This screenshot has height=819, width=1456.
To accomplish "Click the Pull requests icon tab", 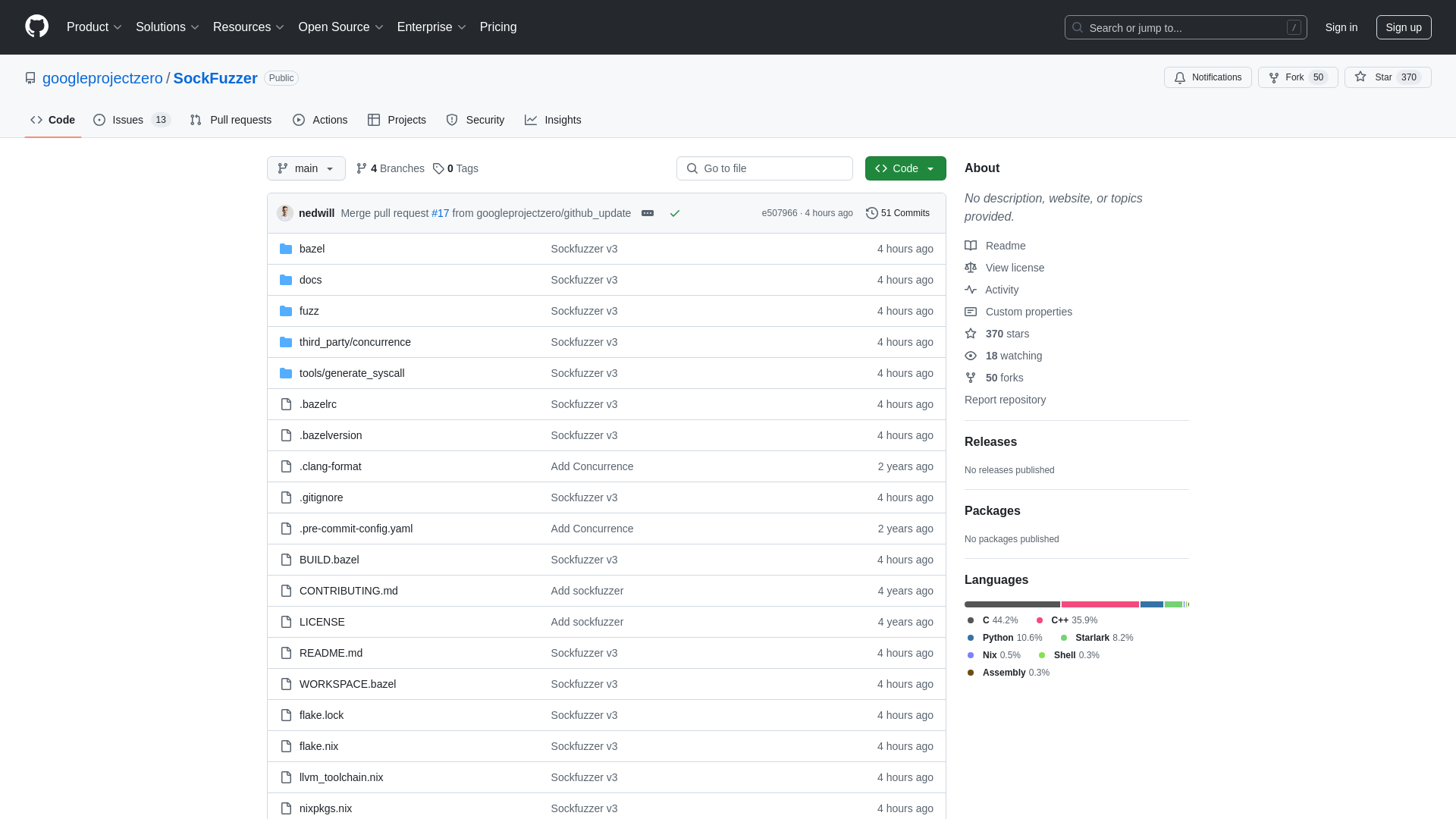I will pyautogui.click(x=231, y=120).
